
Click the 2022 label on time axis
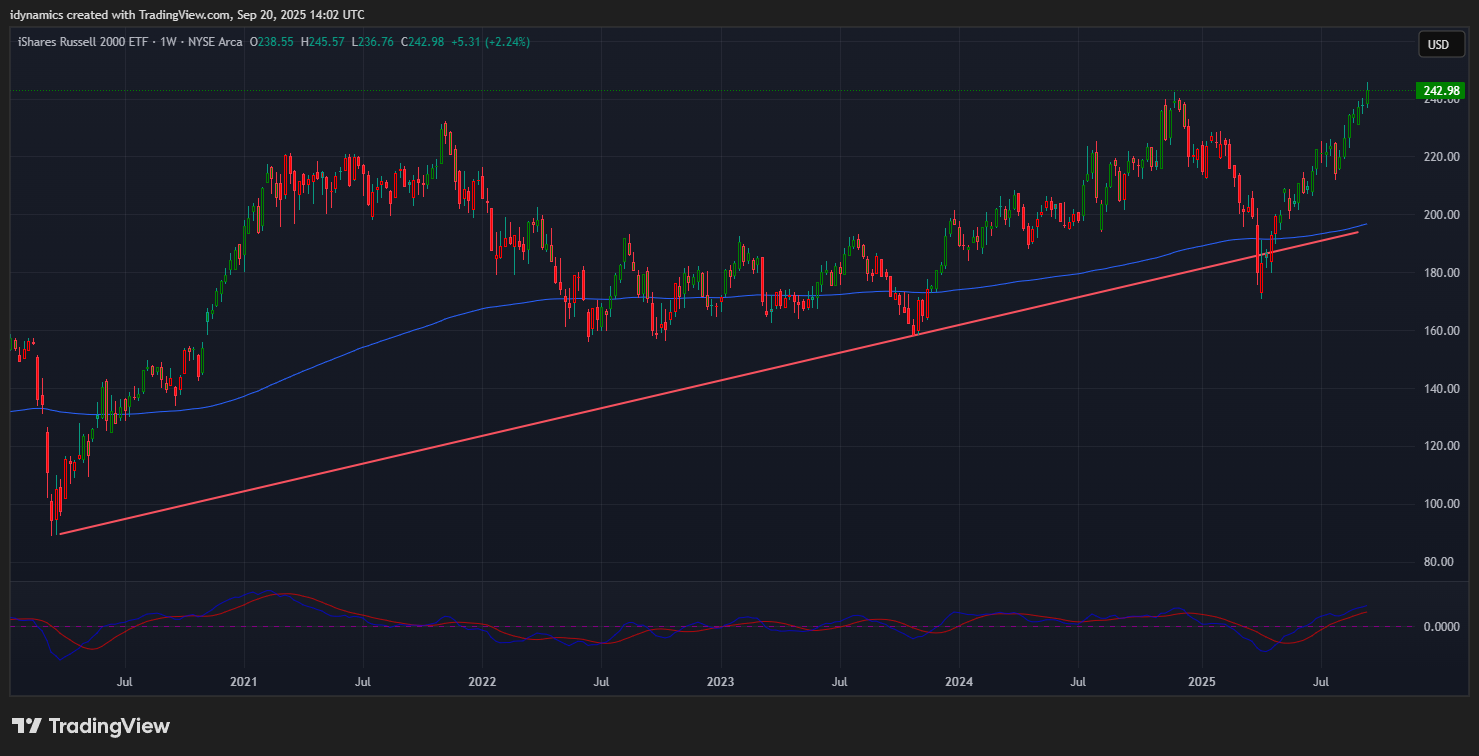tap(482, 682)
